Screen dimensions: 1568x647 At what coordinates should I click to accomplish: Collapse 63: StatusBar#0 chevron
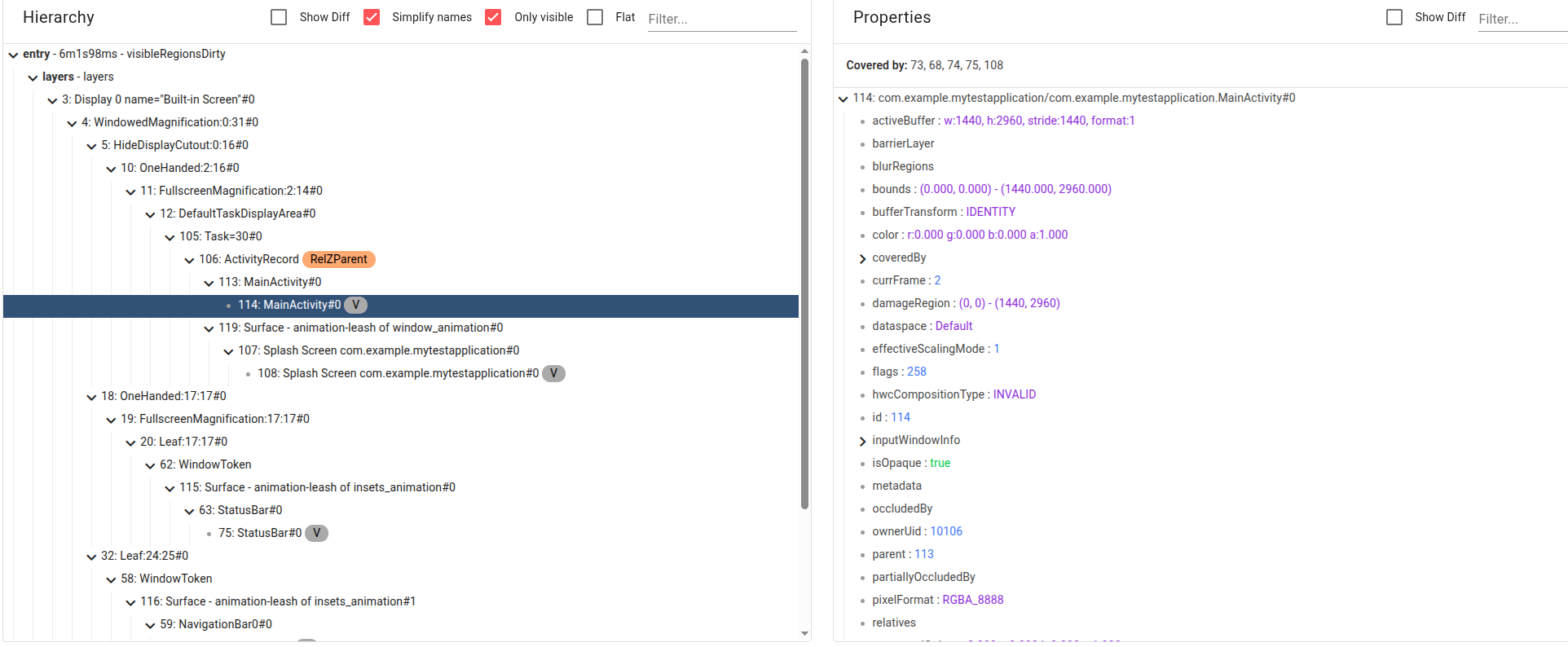(189, 511)
